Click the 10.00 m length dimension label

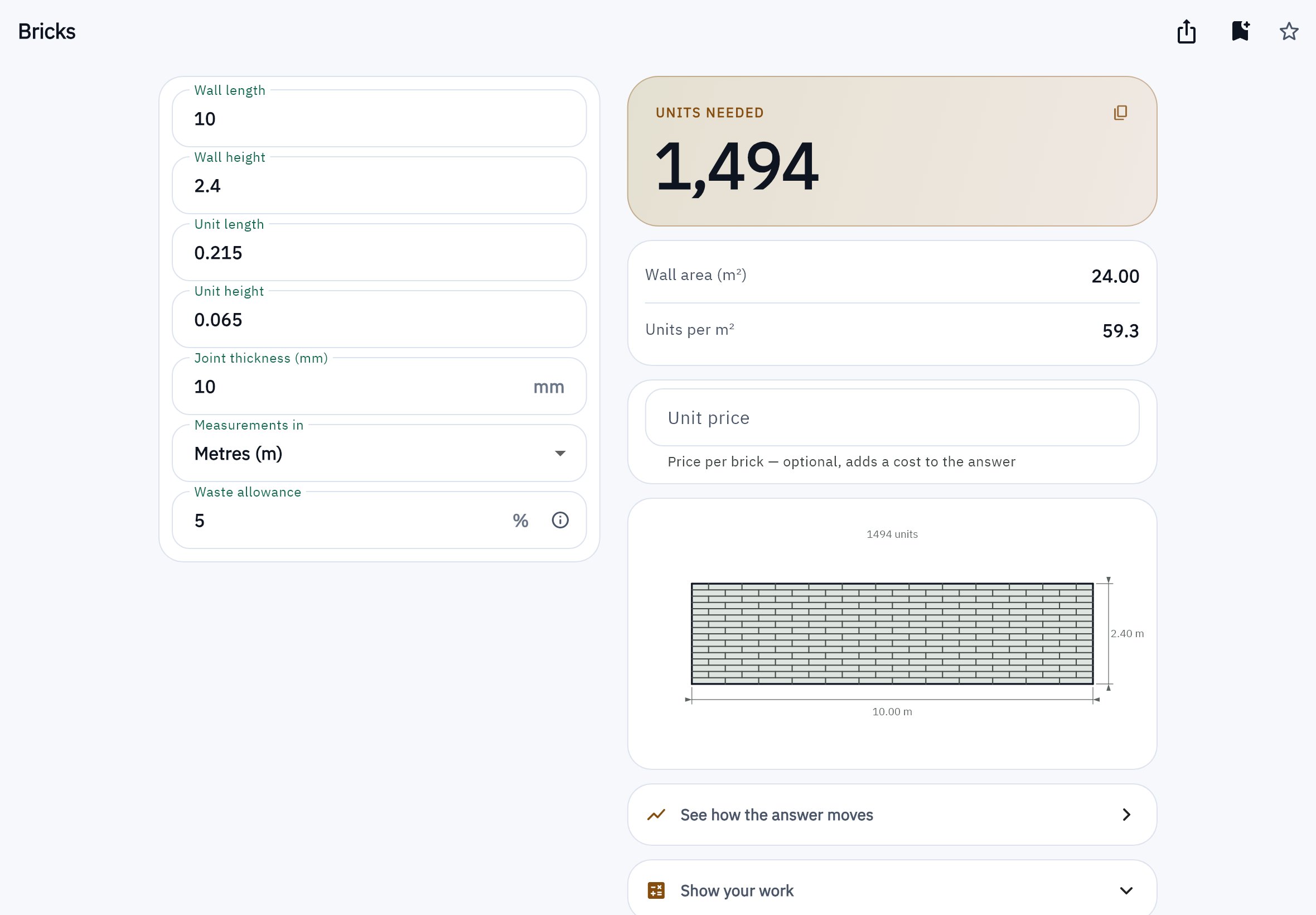(x=892, y=711)
